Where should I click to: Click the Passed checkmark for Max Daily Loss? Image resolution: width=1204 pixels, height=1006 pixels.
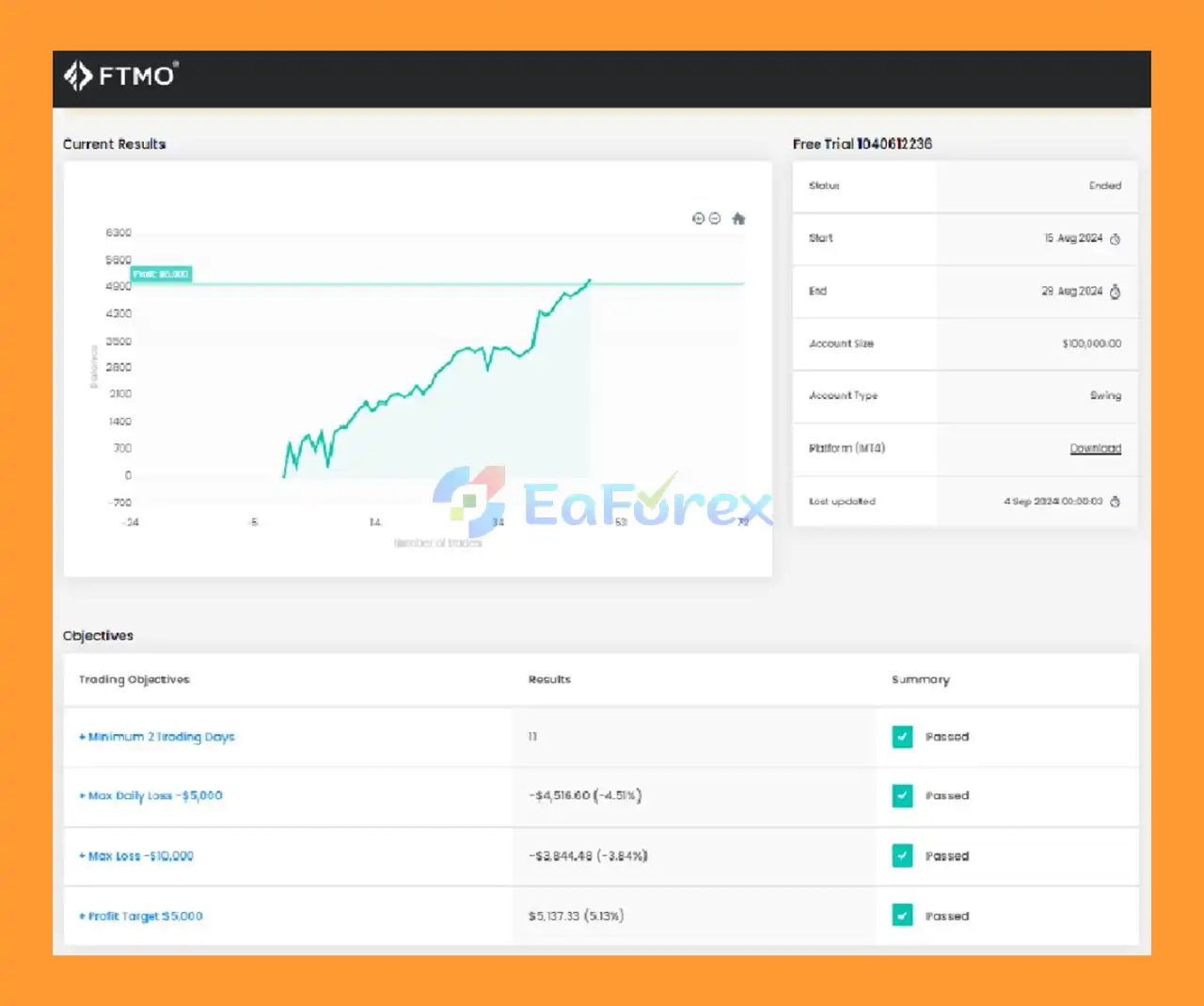pos(902,795)
